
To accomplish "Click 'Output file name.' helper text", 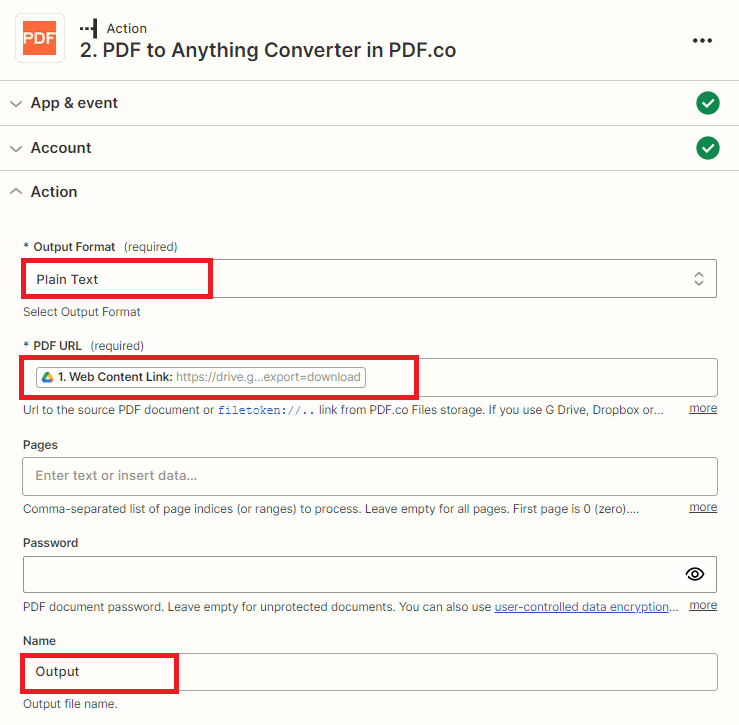I will (x=70, y=704).
